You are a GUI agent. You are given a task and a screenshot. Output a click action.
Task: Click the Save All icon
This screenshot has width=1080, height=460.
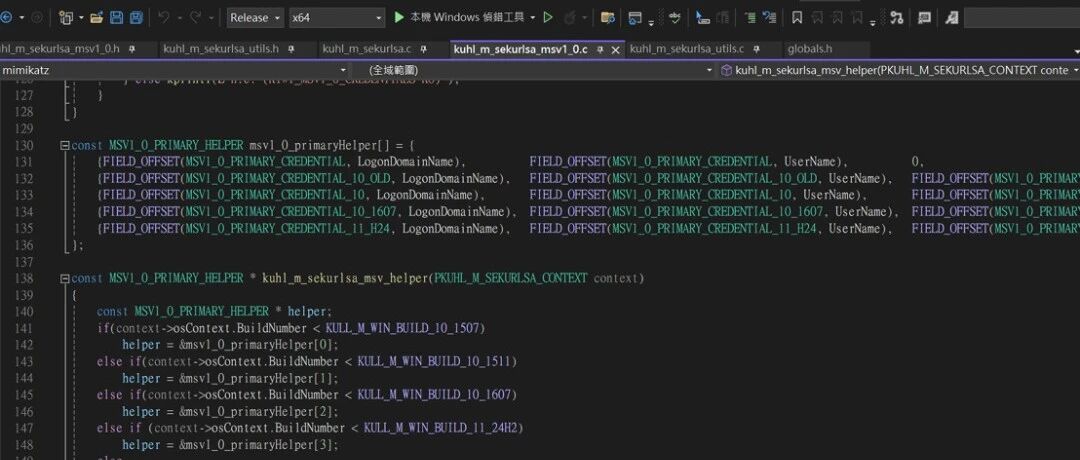[x=136, y=18]
